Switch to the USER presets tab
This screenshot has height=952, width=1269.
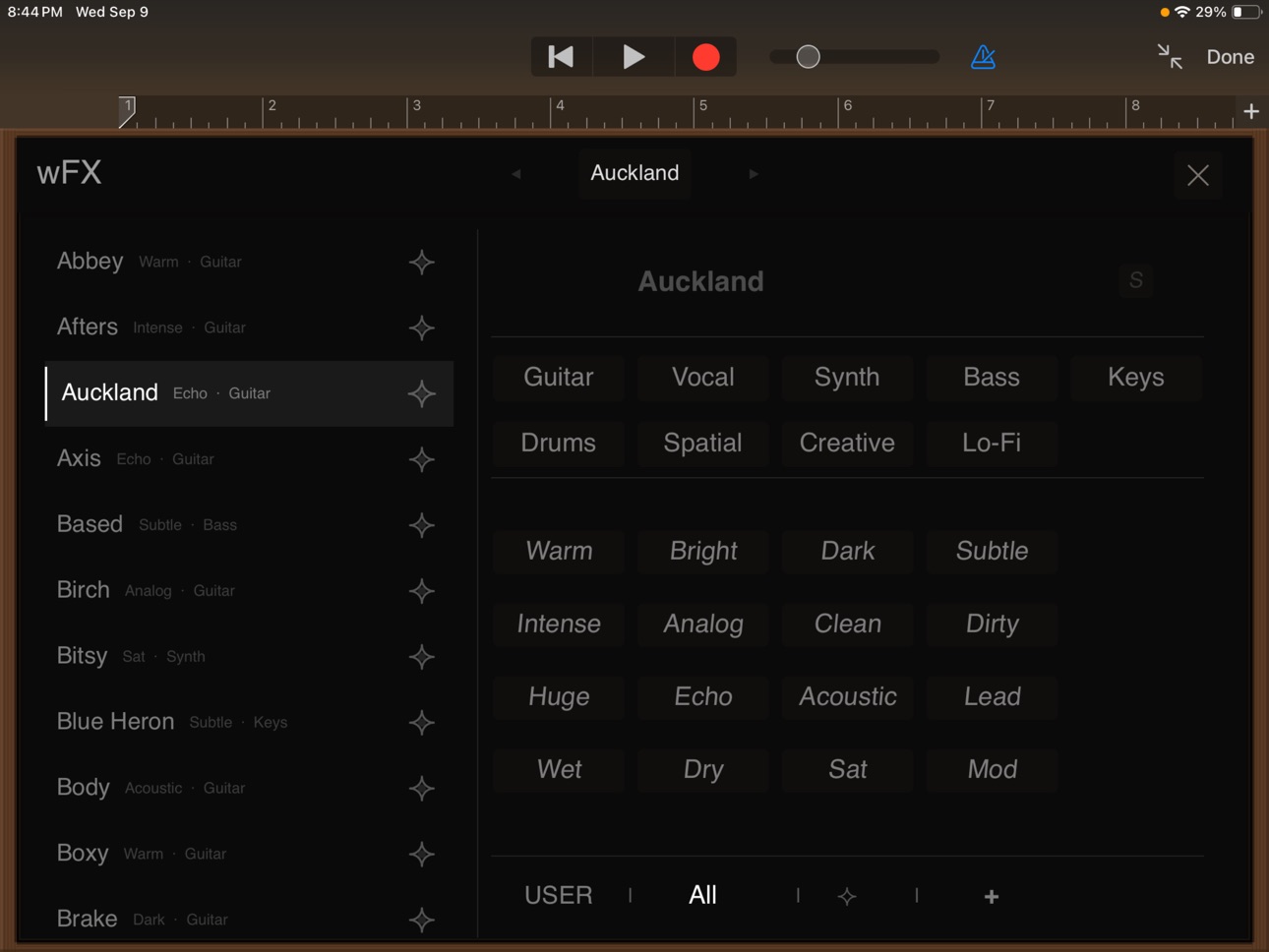[559, 896]
